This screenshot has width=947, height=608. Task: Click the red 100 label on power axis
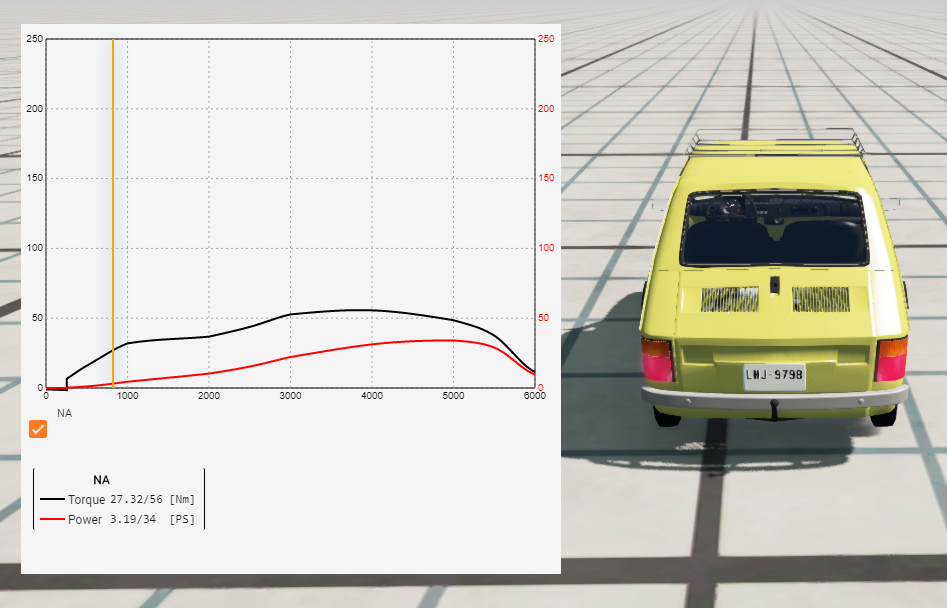pos(546,248)
